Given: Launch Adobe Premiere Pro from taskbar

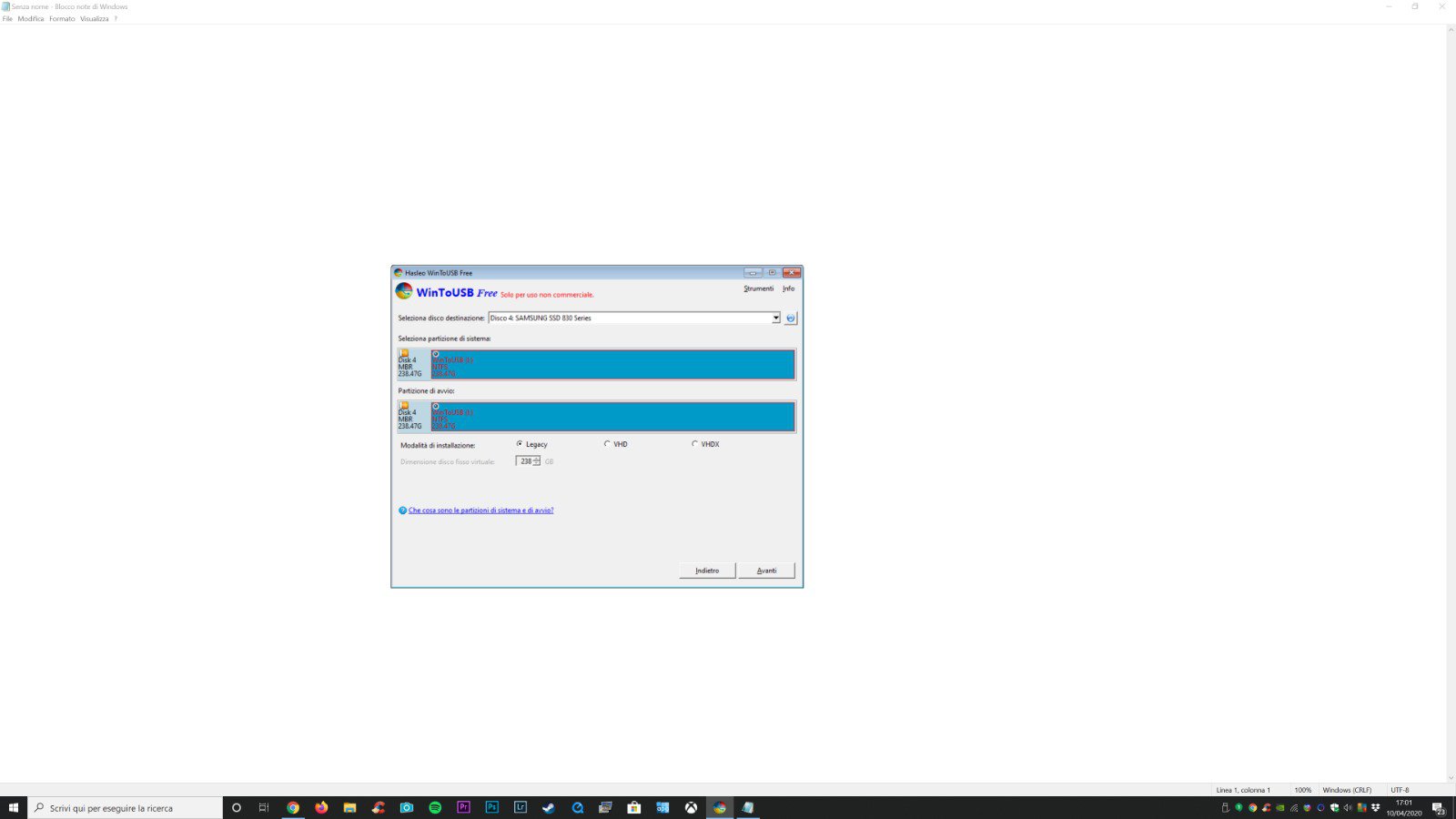Looking at the screenshot, I should point(463,808).
